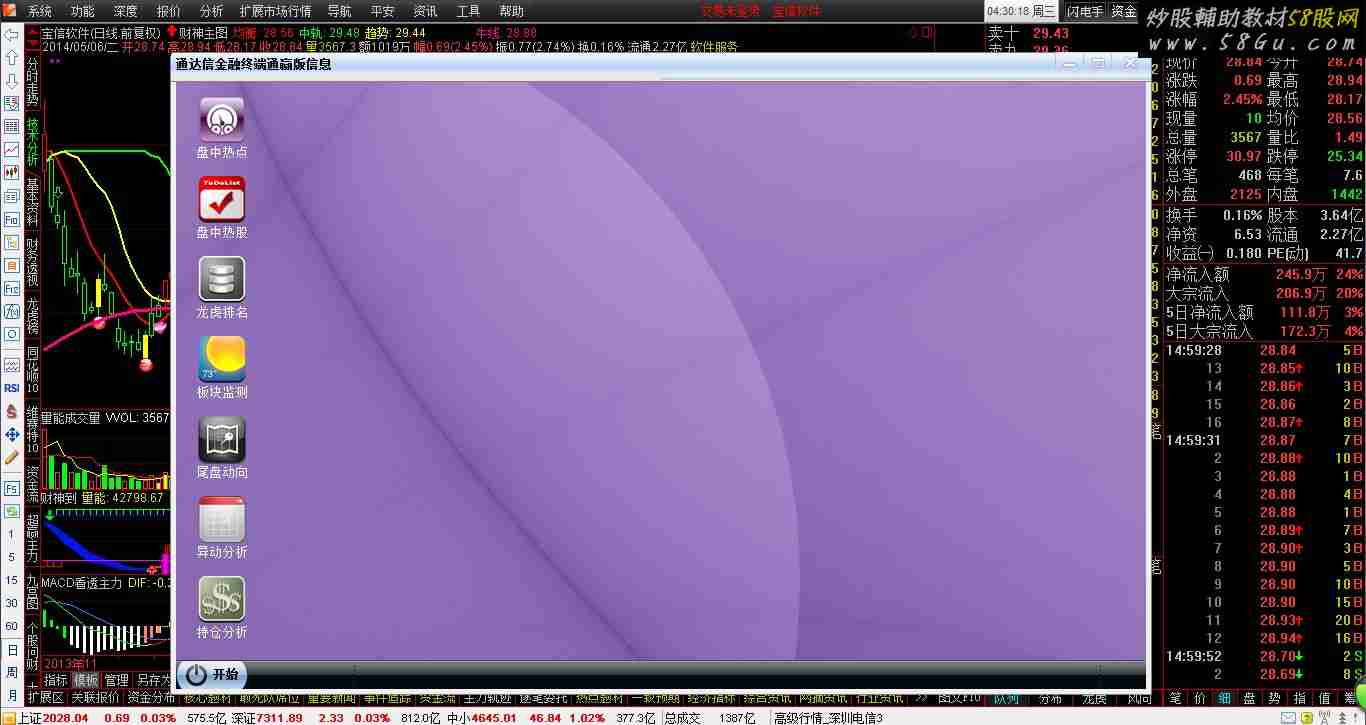
Task: Click 高级行情_深圳电信3 server status text
Action: [828, 717]
